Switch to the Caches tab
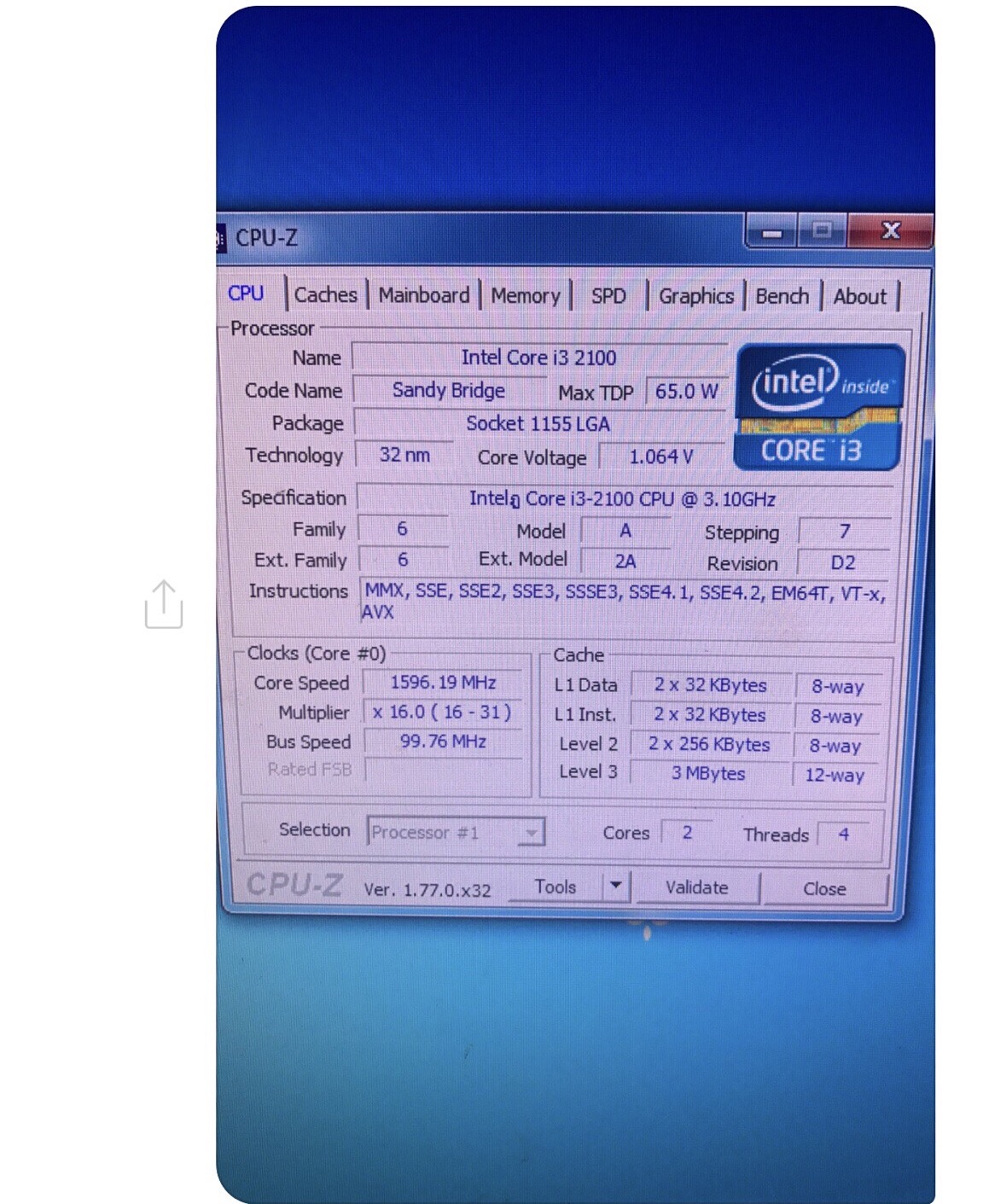 (x=325, y=295)
